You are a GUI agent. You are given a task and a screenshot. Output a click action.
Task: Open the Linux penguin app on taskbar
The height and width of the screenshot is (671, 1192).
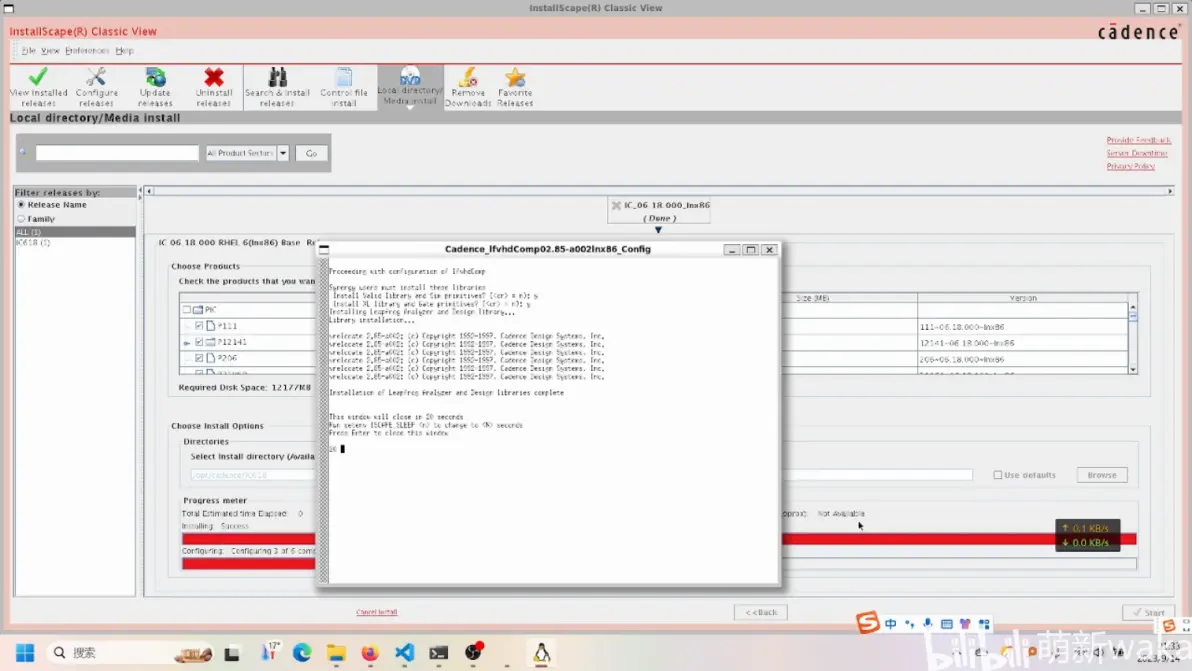[541, 653]
